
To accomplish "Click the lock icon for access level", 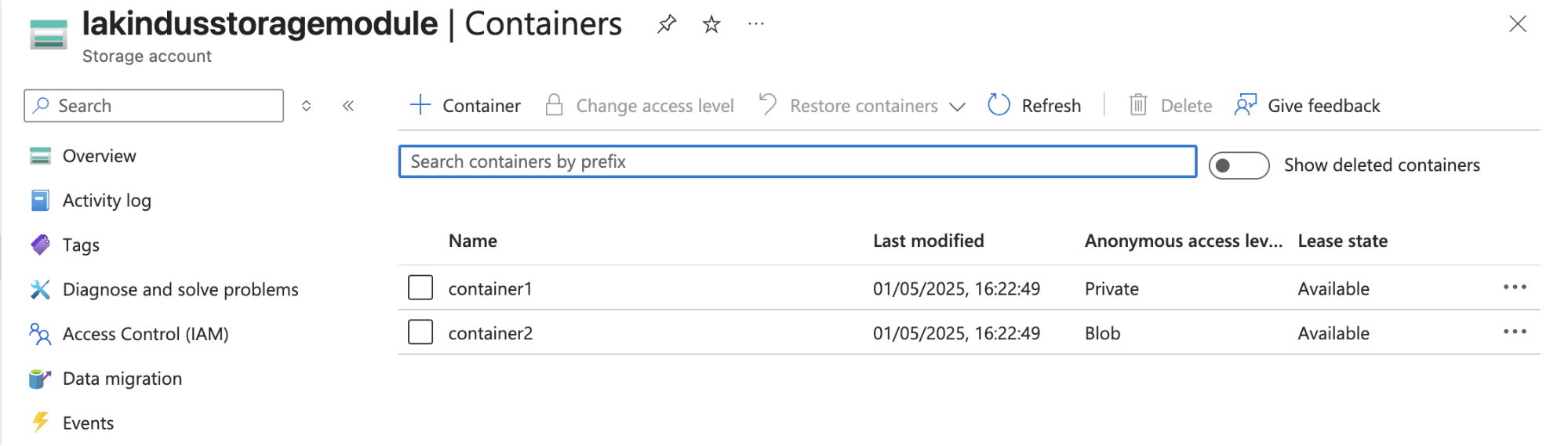I will click(x=555, y=105).
